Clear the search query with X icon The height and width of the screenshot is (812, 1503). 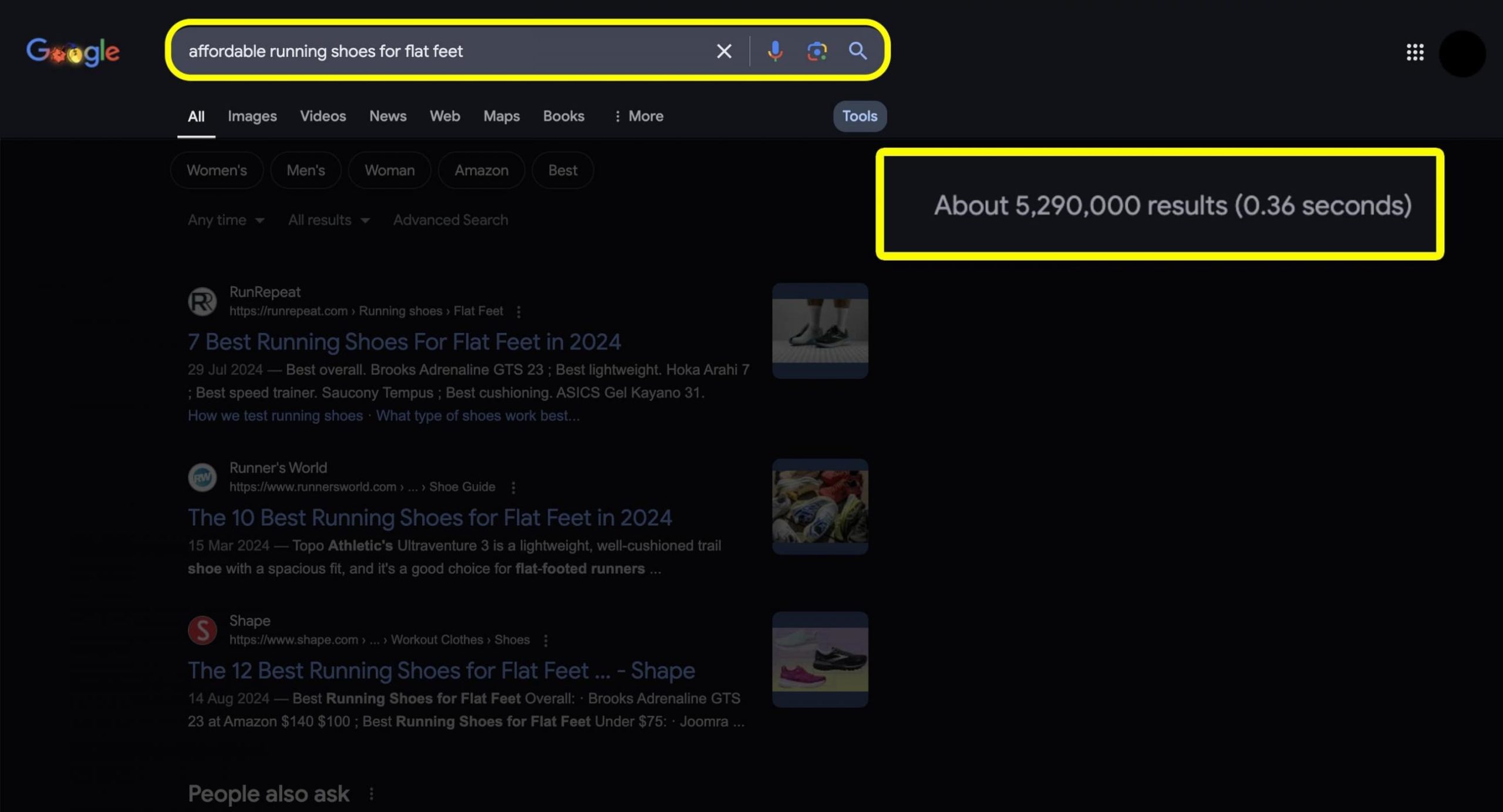tap(724, 51)
